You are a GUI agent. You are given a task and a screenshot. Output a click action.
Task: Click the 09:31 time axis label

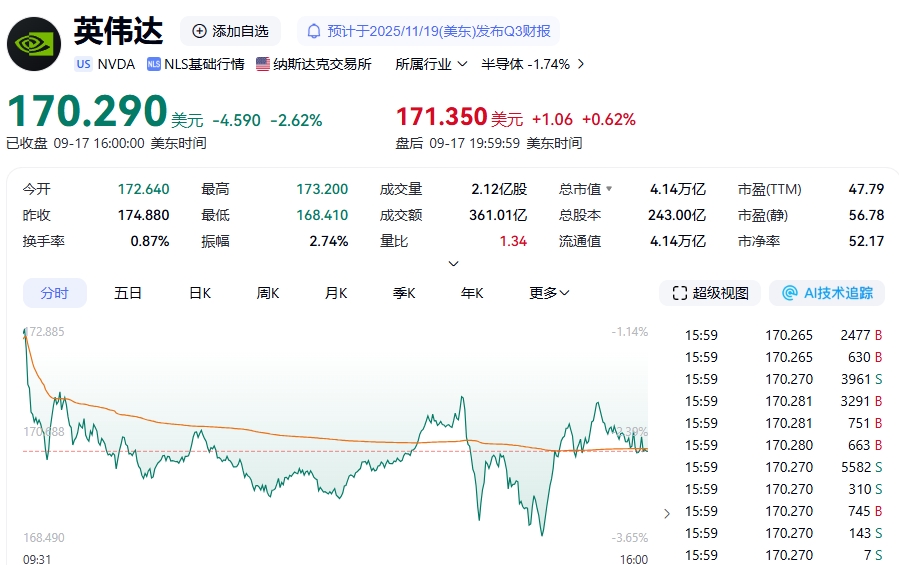coord(37,559)
